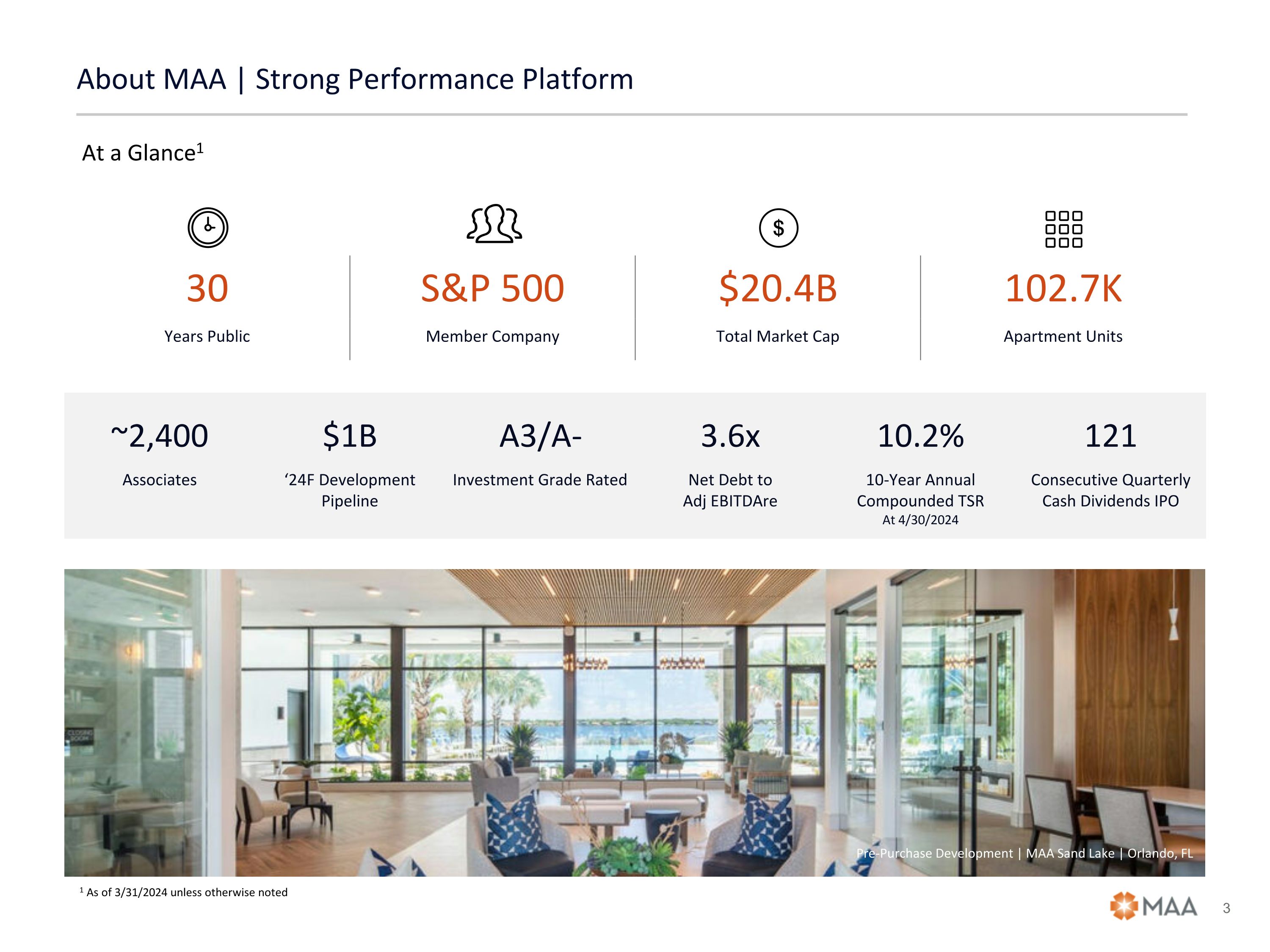Click the 121 consecutive dividends number
The width and height of the screenshot is (1270, 952).
1110,436
